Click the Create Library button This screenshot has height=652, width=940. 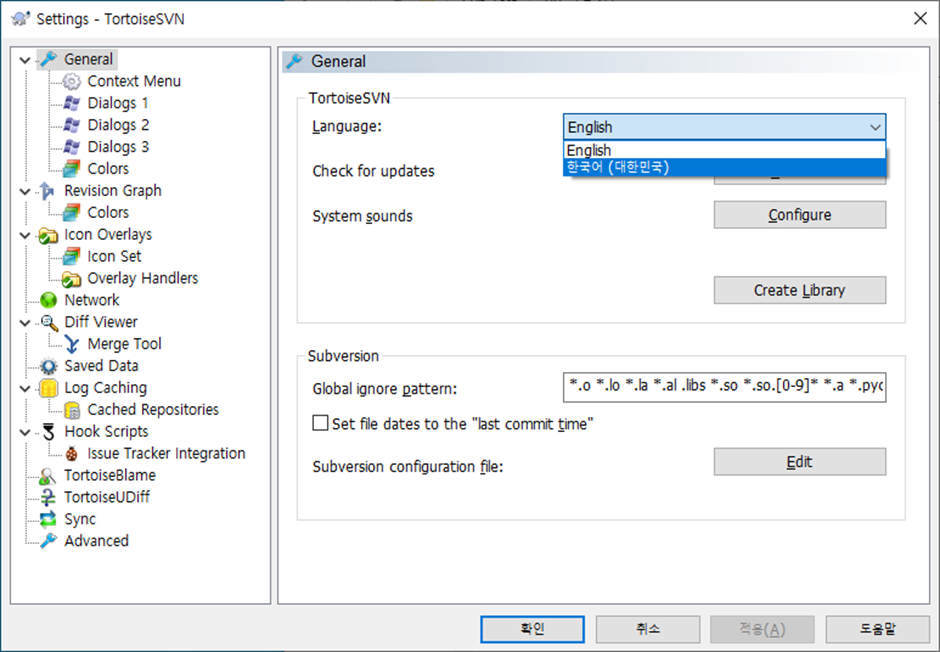point(800,290)
